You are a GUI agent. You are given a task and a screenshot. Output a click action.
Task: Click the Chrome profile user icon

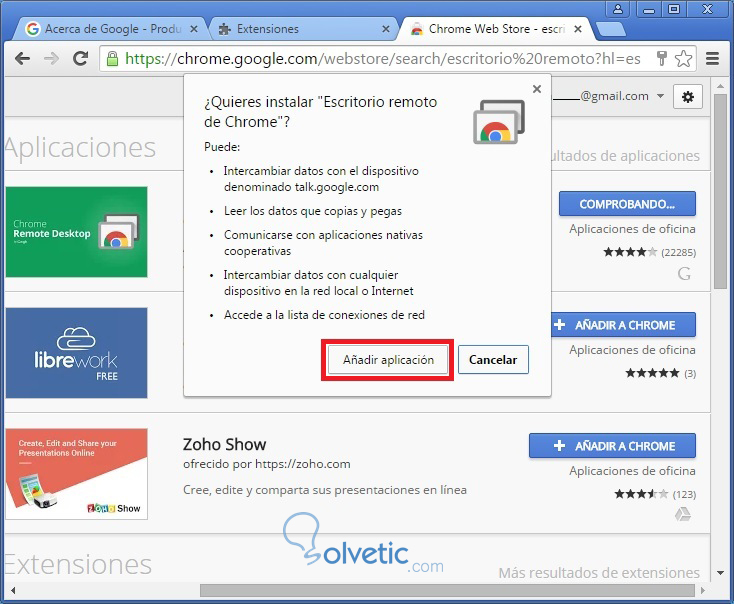coord(618,9)
